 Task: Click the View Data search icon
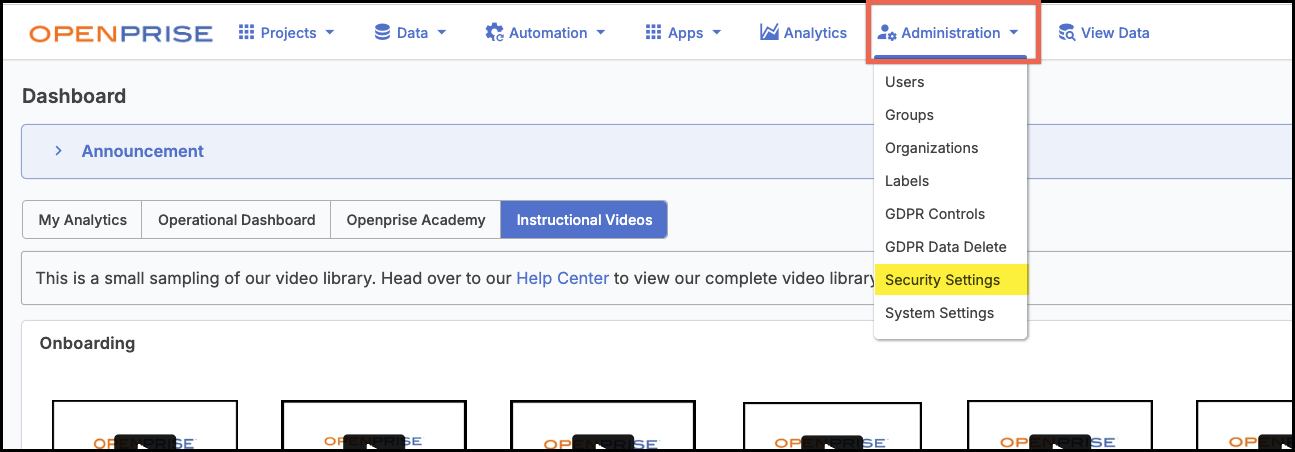coord(1067,33)
